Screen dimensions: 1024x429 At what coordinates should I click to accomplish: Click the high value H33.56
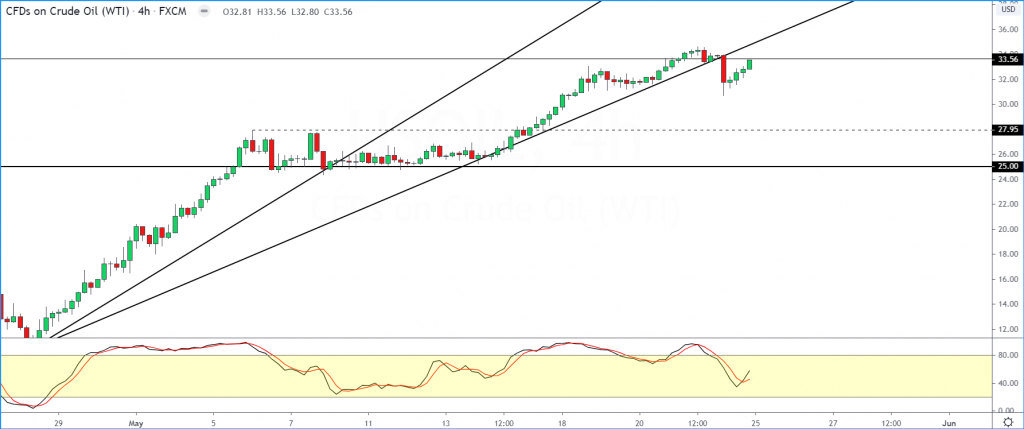tap(271, 12)
